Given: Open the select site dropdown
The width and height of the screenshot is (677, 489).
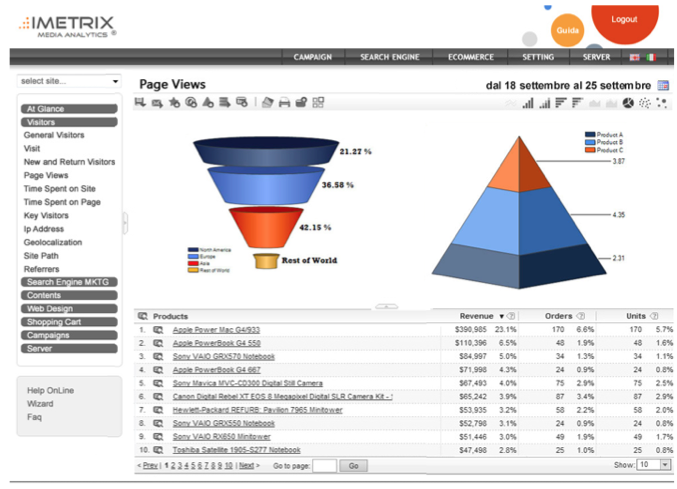Looking at the screenshot, I should pos(69,81).
